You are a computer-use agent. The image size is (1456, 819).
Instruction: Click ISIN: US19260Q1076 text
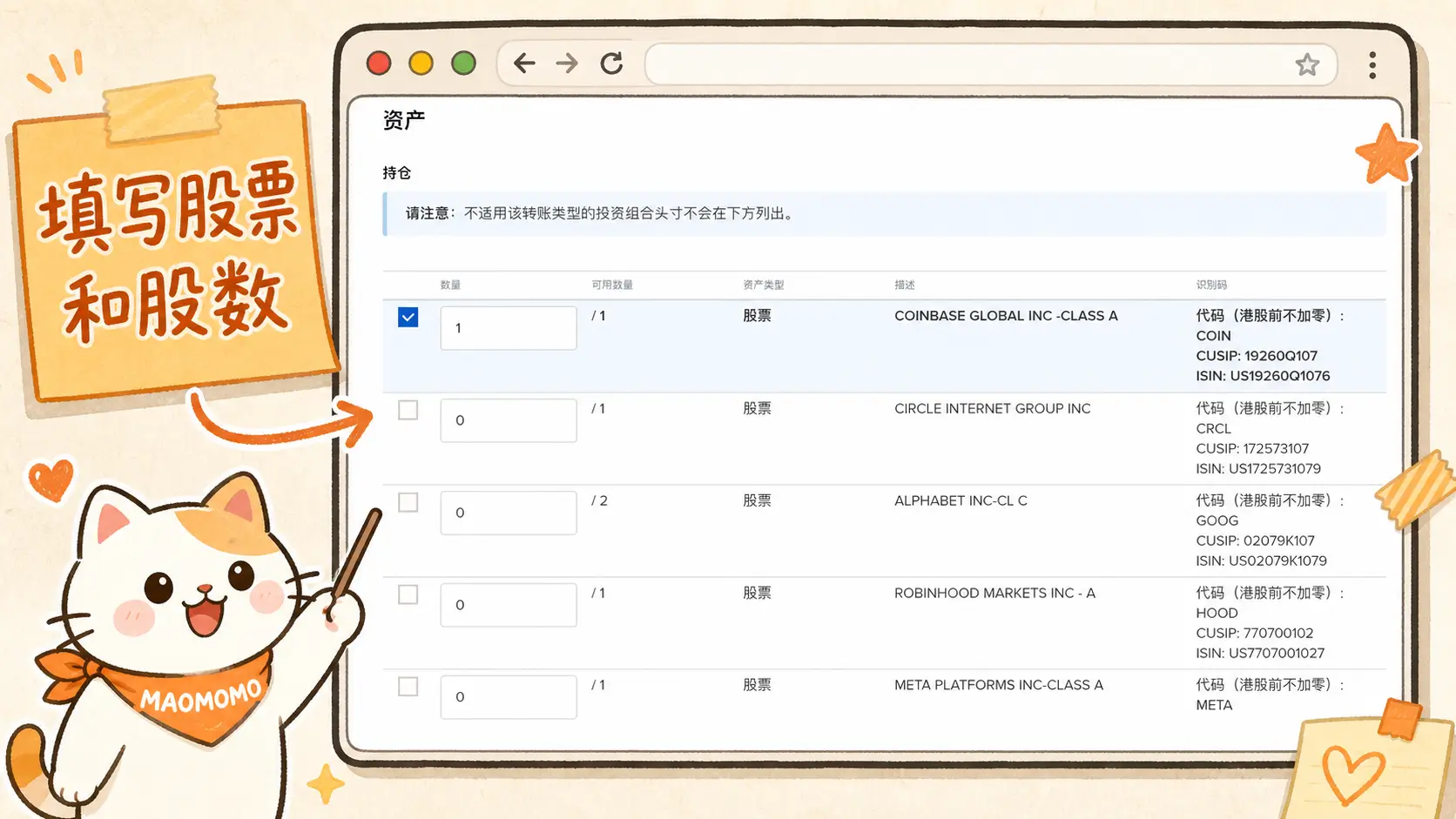[1263, 376]
